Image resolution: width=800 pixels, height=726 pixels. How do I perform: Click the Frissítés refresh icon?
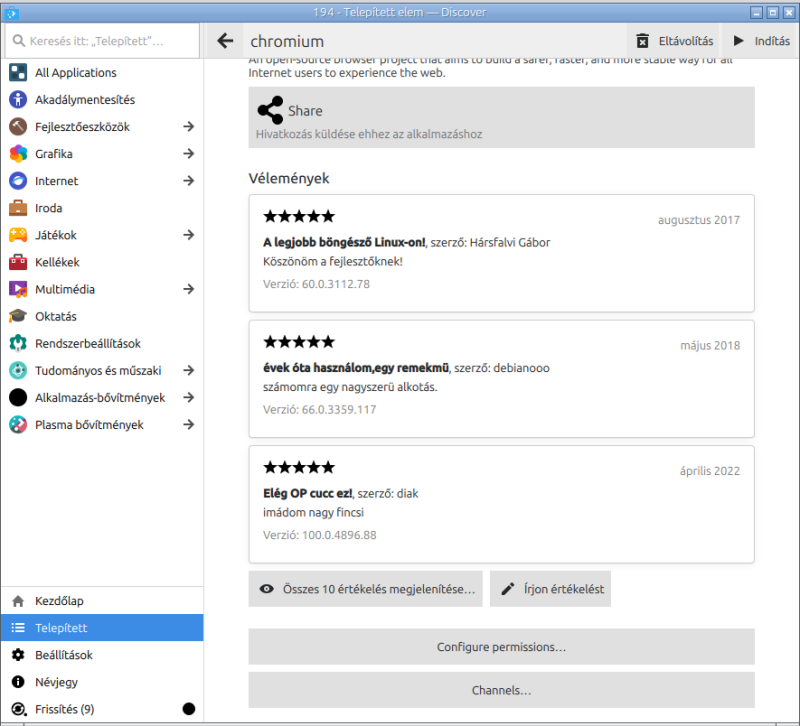click(x=18, y=709)
